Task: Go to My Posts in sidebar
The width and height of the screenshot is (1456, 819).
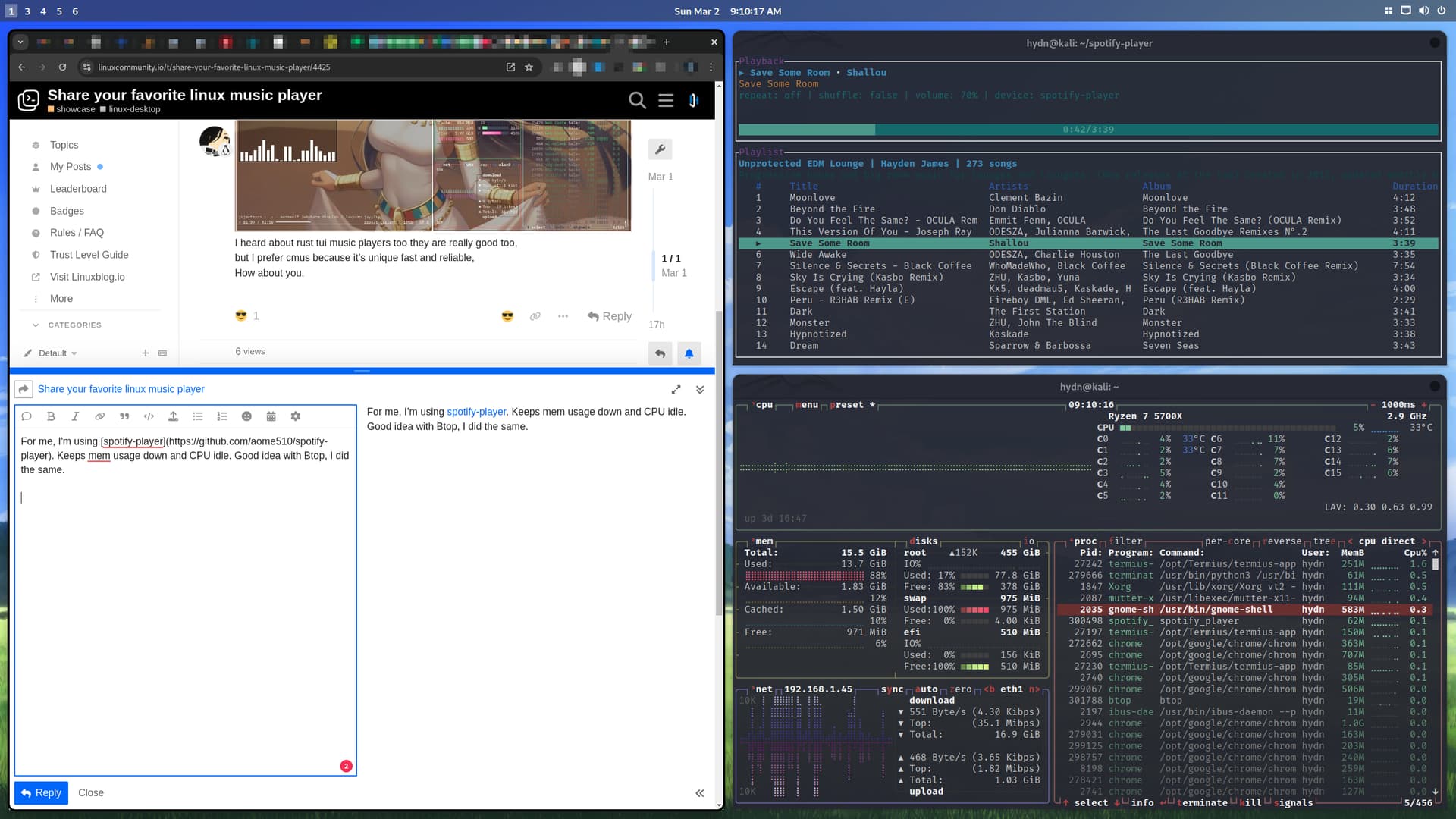Action: click(70, 167)
